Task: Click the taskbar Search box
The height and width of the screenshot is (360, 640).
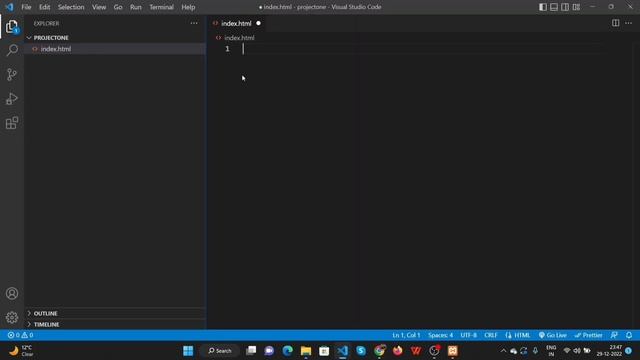Action: tap(220, 351)
